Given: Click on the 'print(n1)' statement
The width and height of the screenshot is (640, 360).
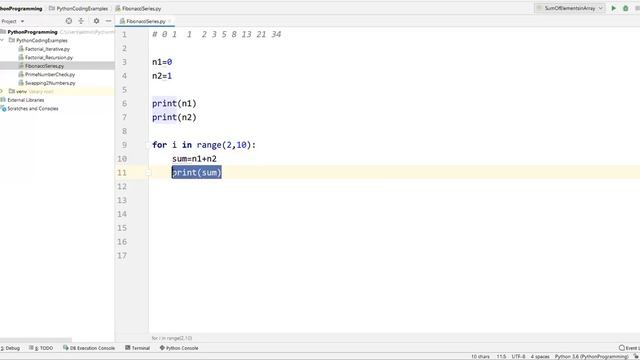Looking at the screenshot, I should (x=174, y=104).
